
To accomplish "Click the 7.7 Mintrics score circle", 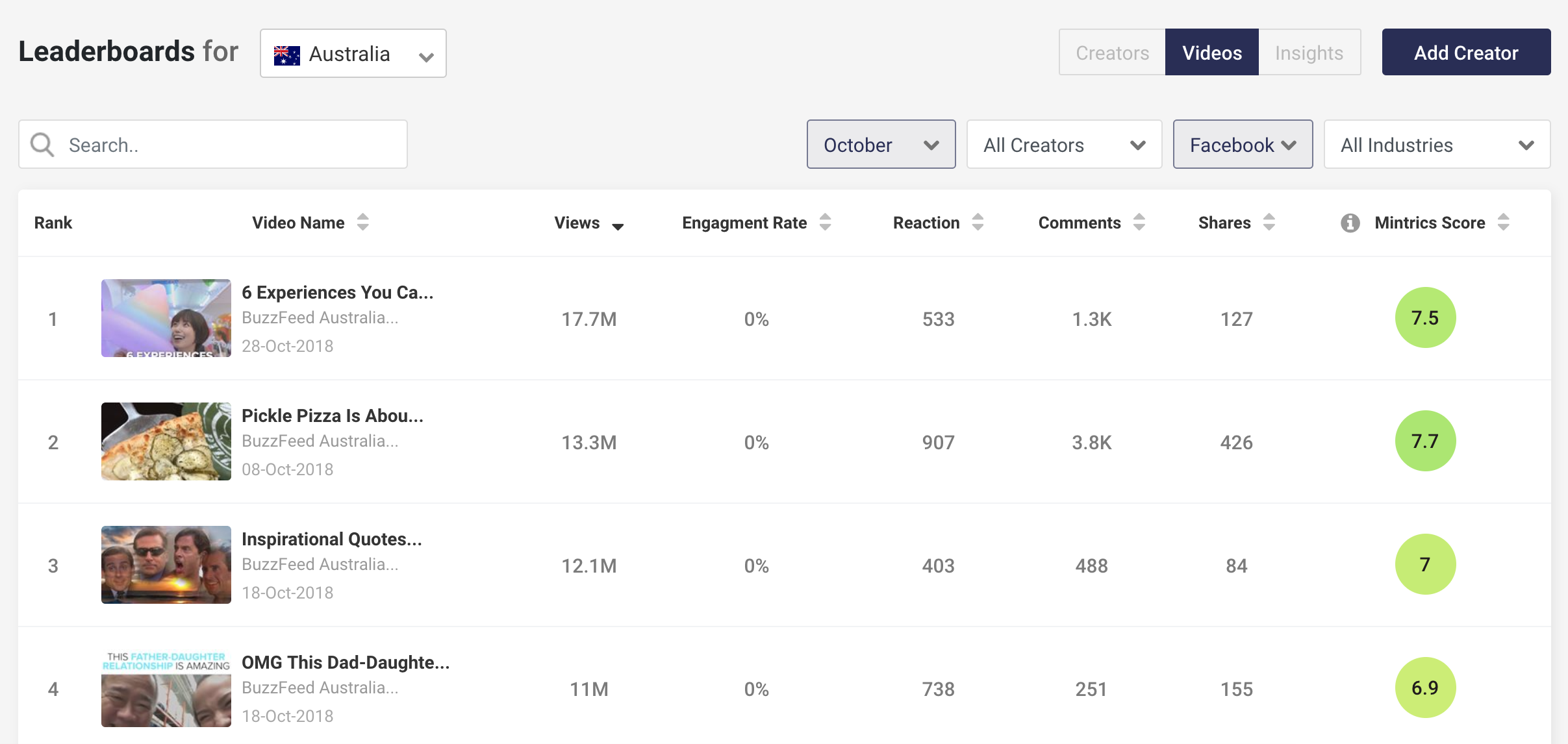I will pyautogui.click(x=1425, y=441).
